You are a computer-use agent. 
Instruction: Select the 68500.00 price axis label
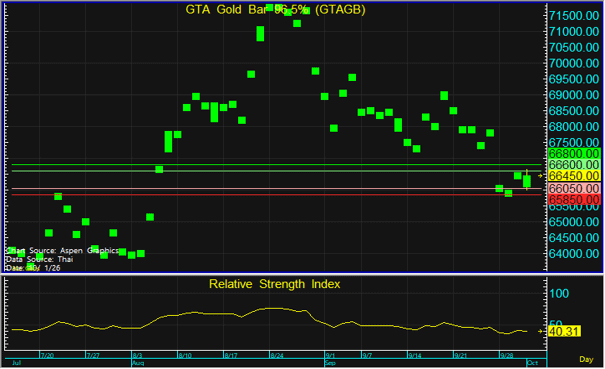coord(574,110)
